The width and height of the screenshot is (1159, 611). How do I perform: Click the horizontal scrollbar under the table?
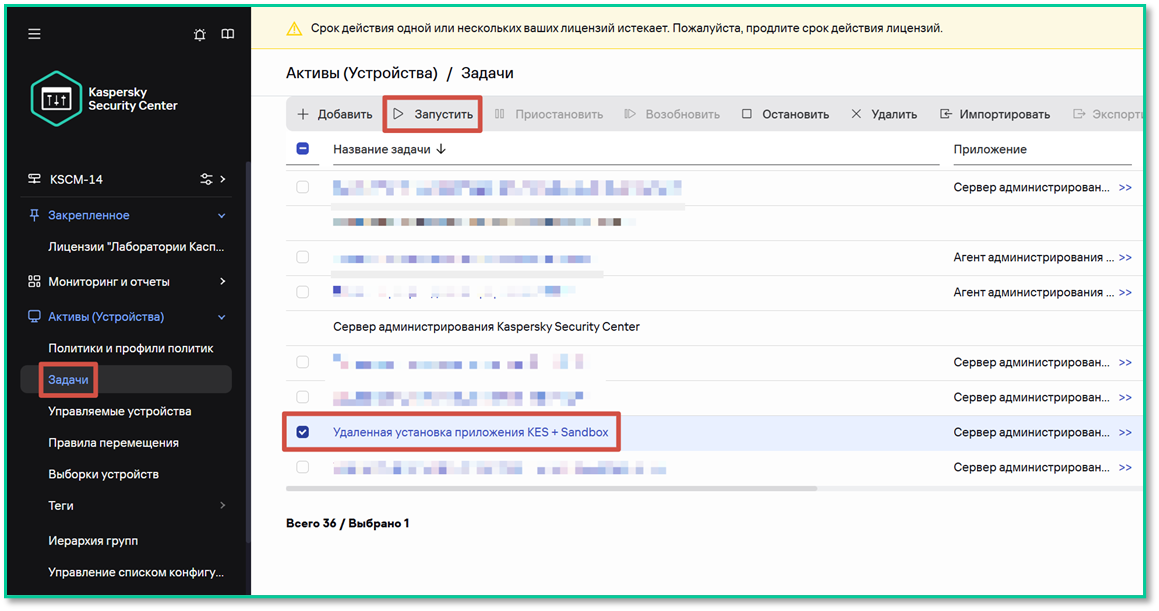coord(551,488)
